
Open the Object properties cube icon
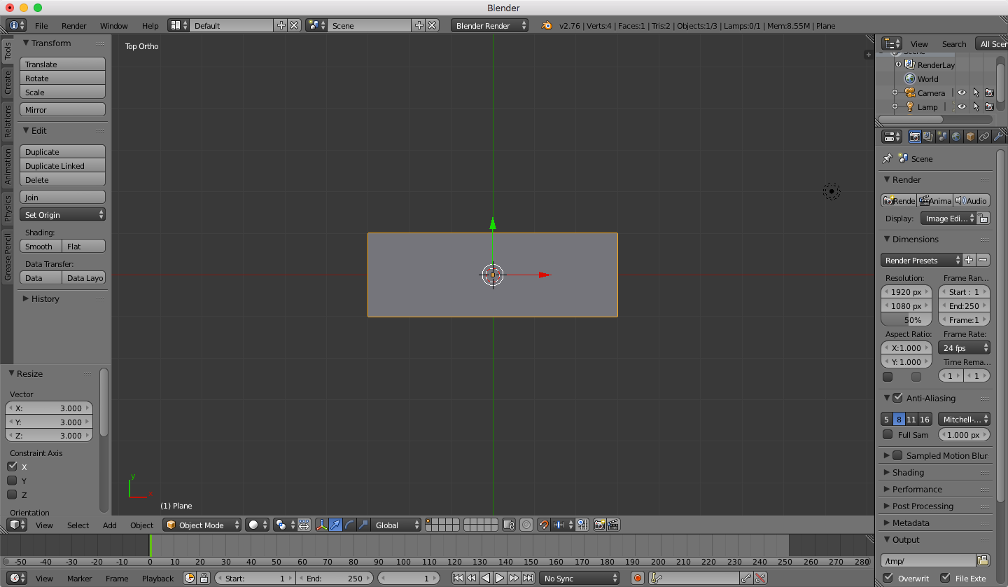coord(970,136)
